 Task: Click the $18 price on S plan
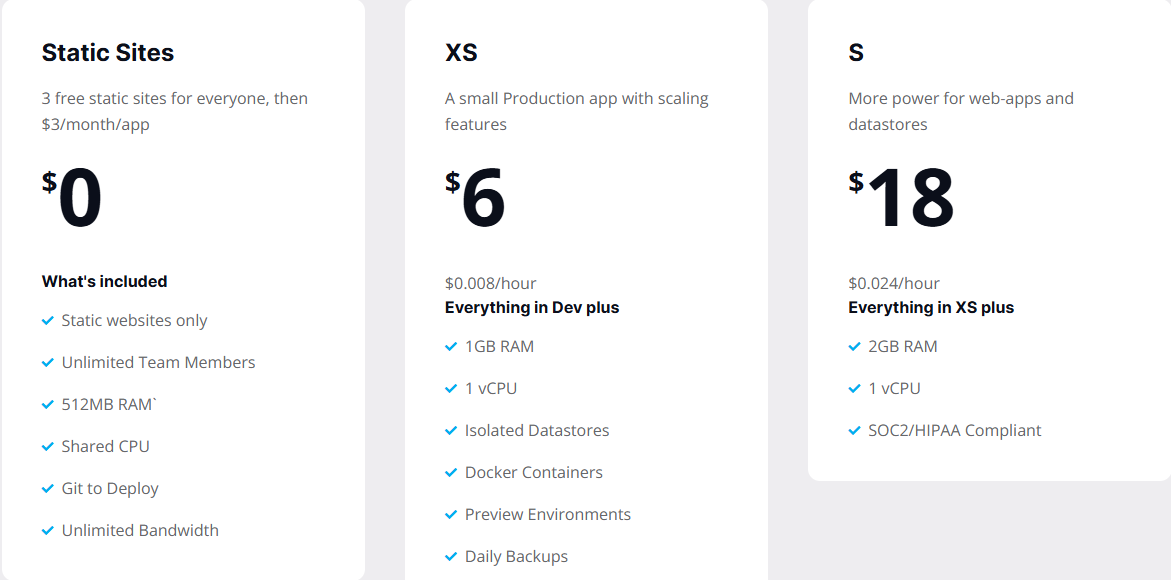click(902, 198)
